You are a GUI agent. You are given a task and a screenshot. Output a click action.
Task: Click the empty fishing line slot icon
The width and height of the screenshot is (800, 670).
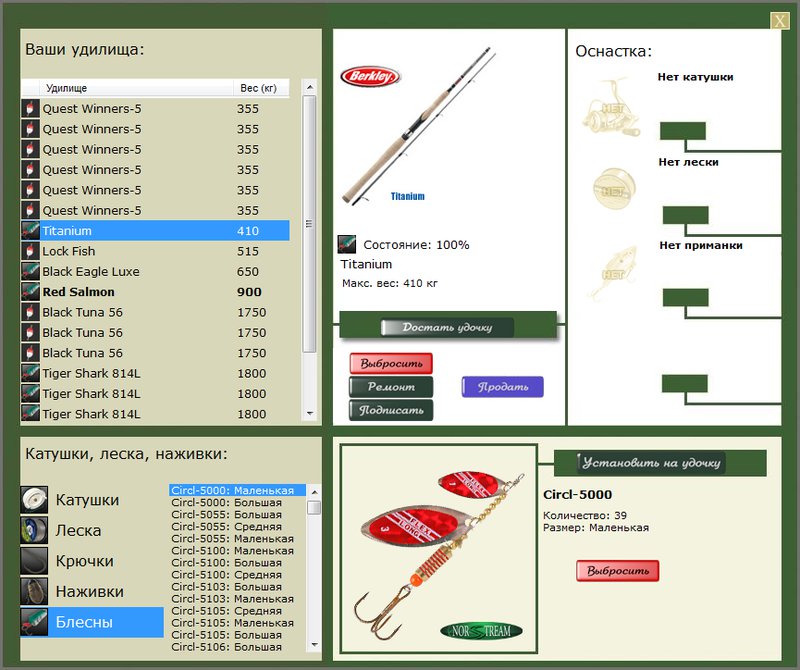[x=615, y=188]
